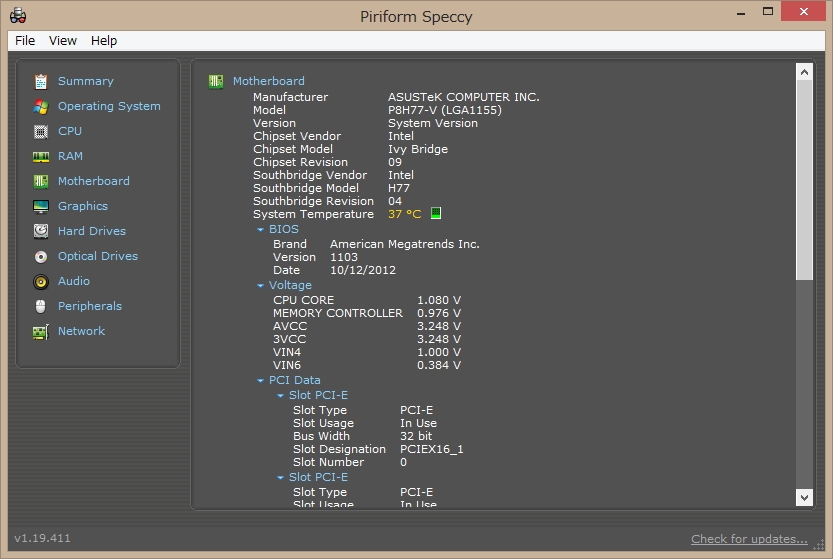Click the Check for updates link
Screen dimensions: 833x559
[x=749, y=539]
